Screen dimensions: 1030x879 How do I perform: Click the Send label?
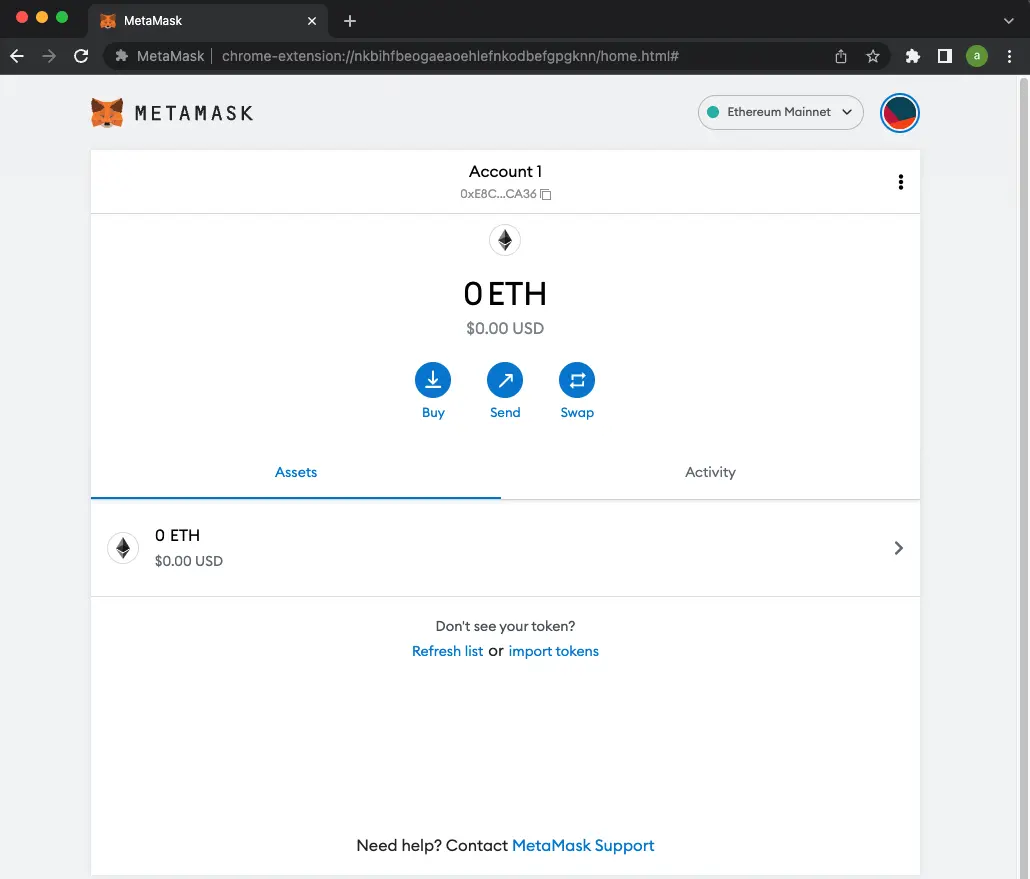pos(504,413)
